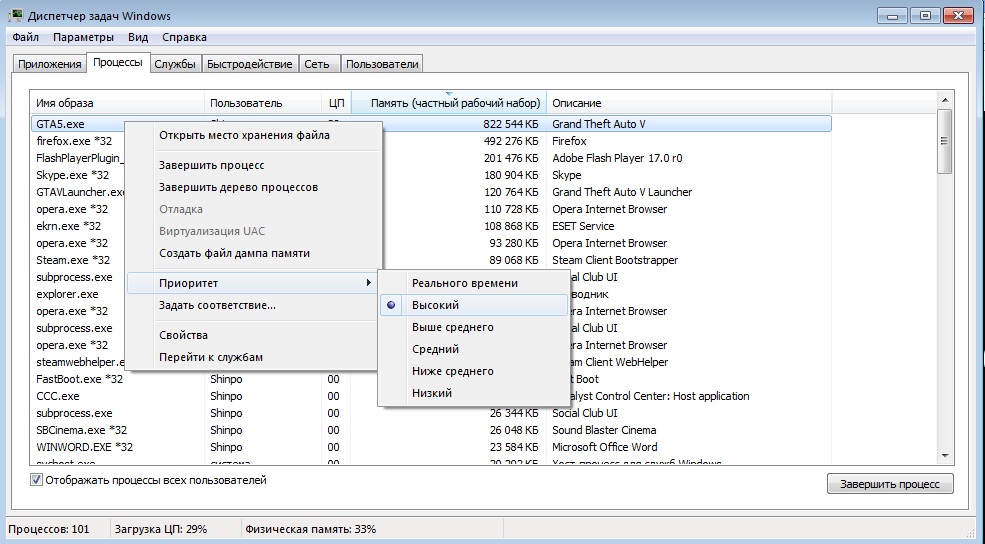Select the 'GTA5.exe' process row
This screenshot has height=544, width=985.
pyautogui.click(x=431, y=124)
